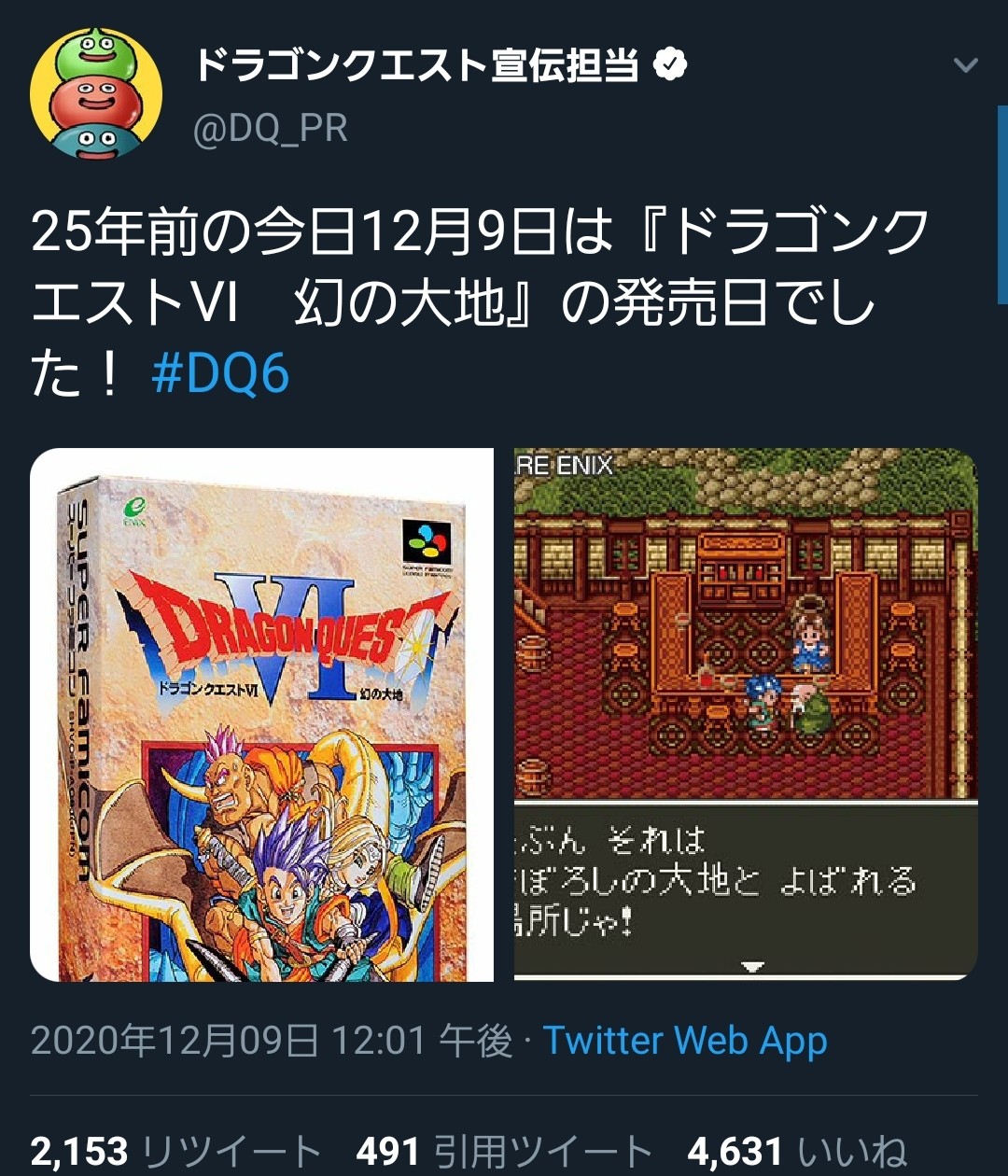The width and height of the screenshot is (1008, 1176).
Task: Click the blue-haired hero sprite in screenshot
Action: click(x=758, y=701)
